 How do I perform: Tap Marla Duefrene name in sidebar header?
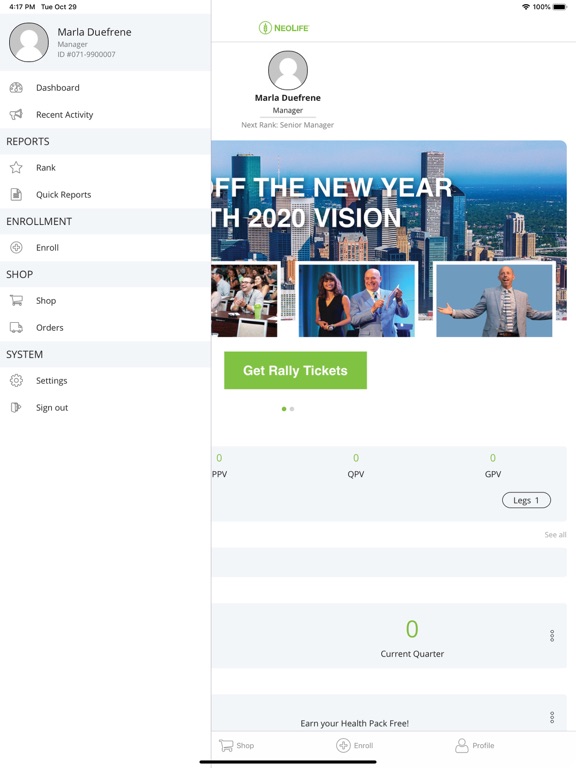click(x=95, y=32)
